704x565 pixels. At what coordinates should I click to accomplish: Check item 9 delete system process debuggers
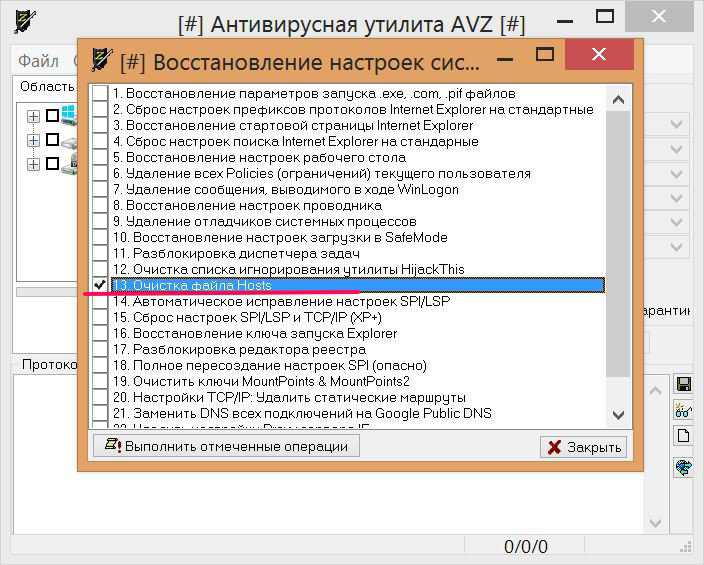coord(100,221)
